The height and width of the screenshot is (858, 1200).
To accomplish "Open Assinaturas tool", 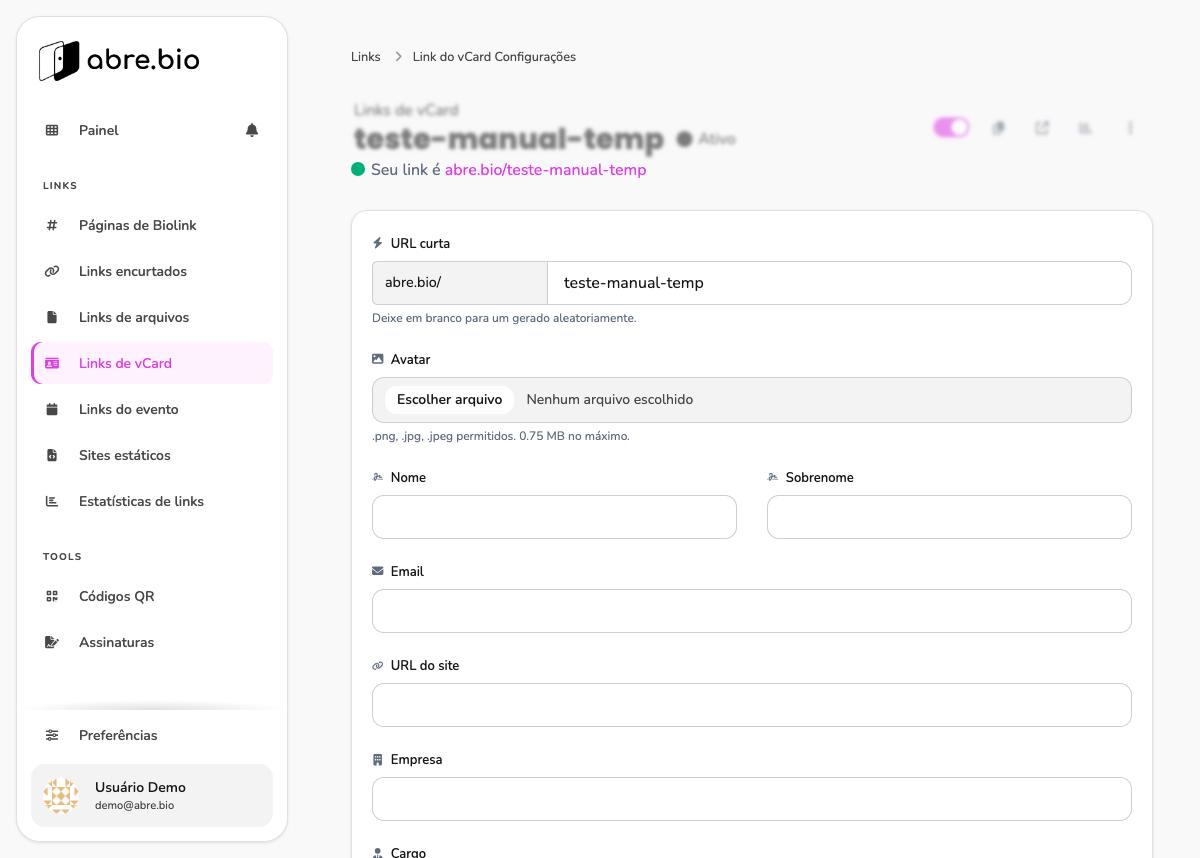I will (x=152, y=642).
